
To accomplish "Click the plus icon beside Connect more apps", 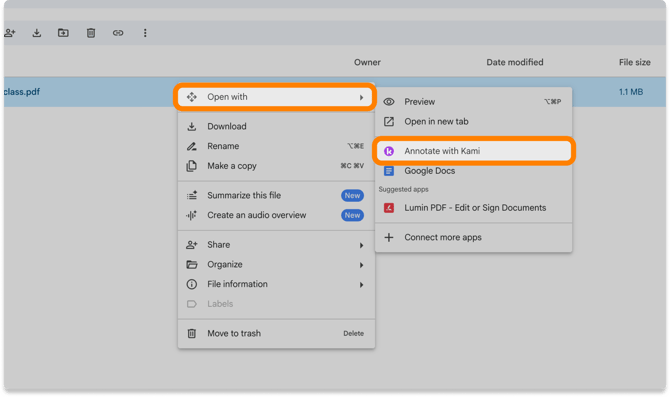I will click(x=389, y=237).
